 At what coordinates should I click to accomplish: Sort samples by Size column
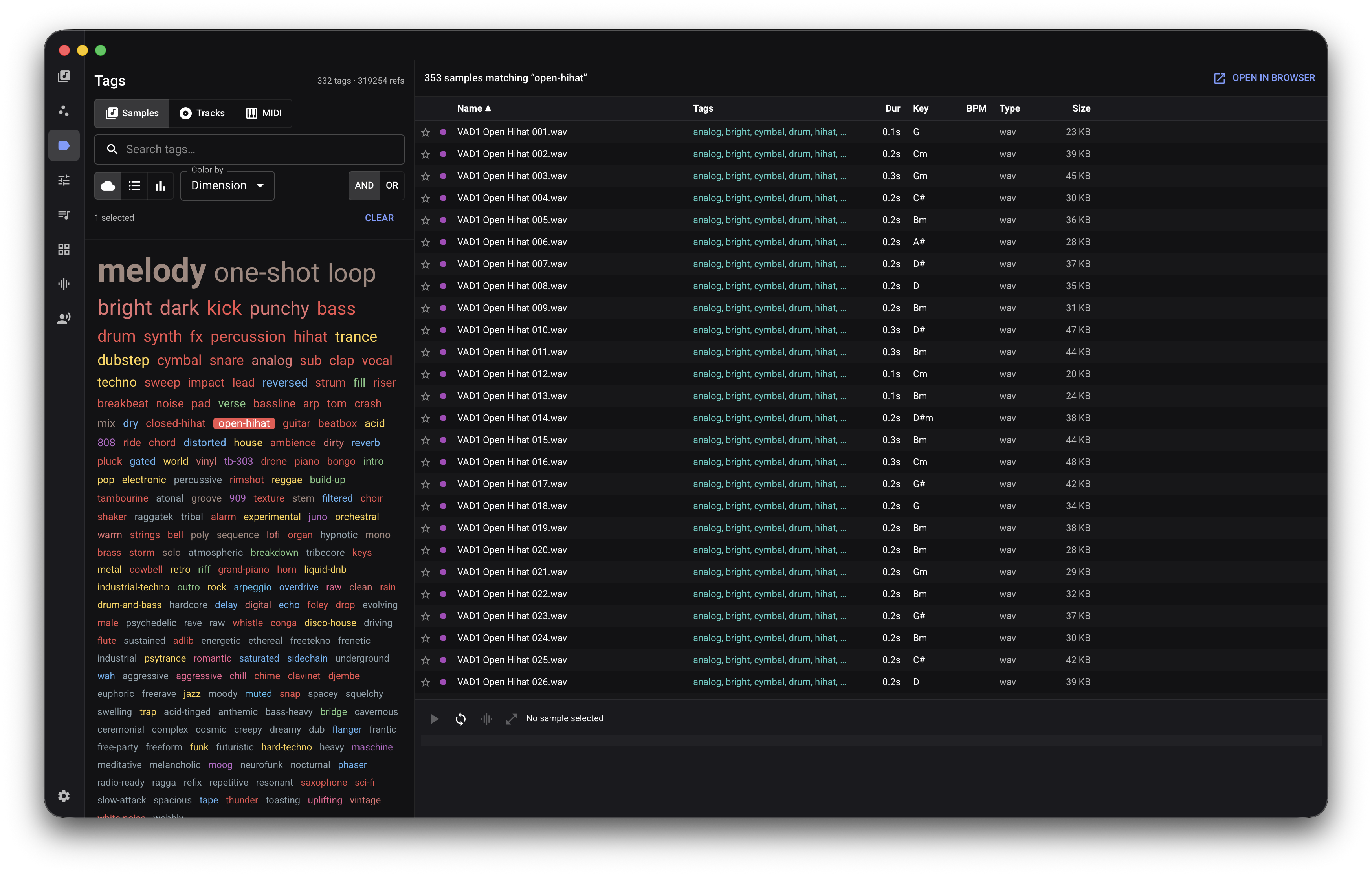coord(1081,108)
